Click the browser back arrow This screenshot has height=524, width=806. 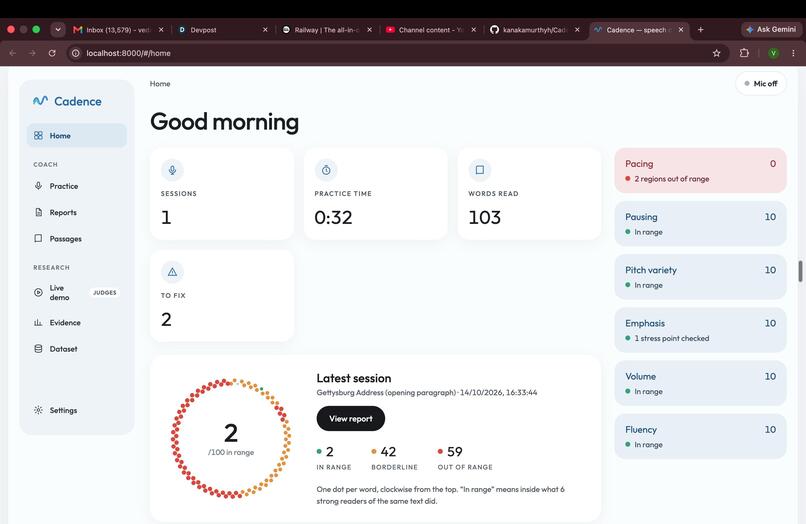click(x=13, y=53)
